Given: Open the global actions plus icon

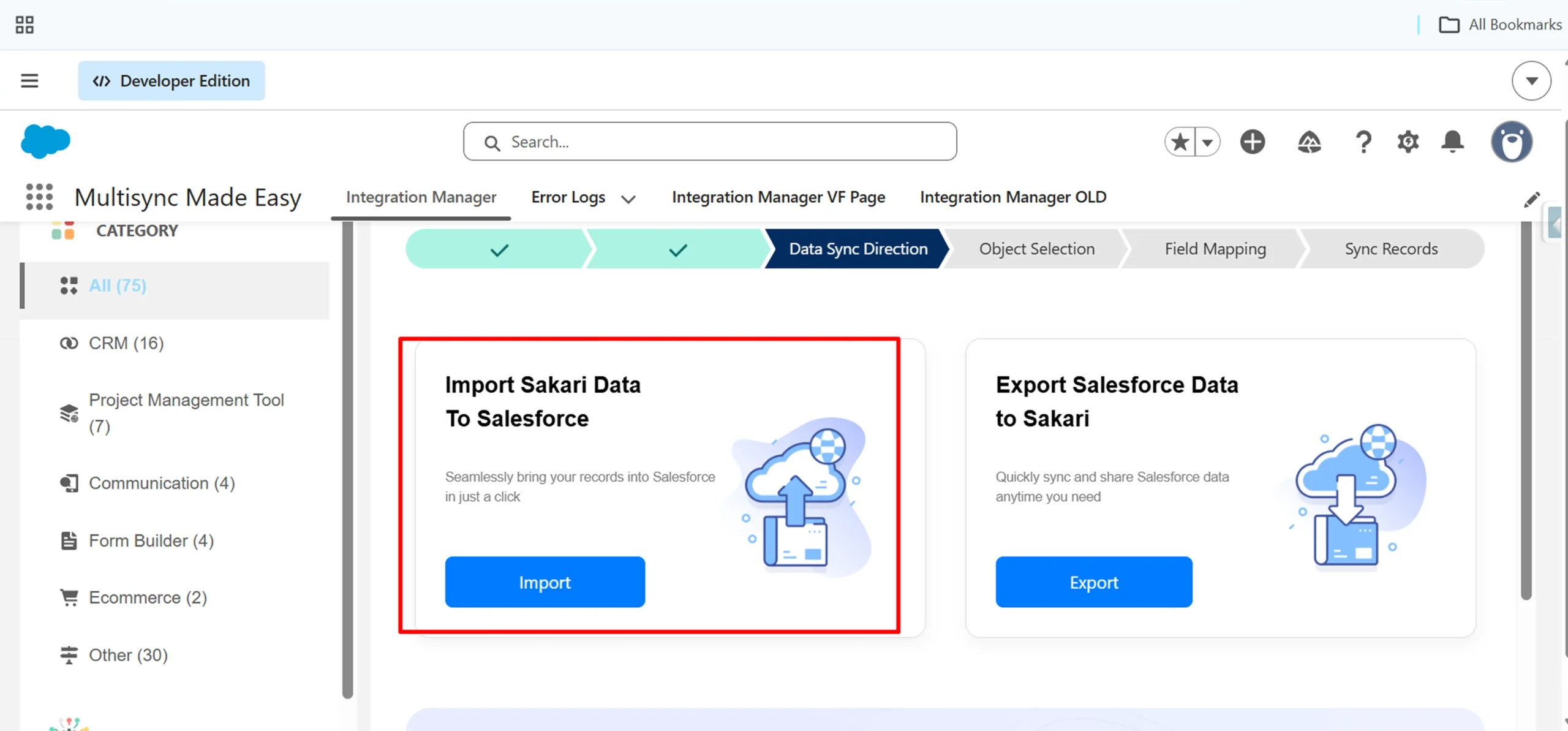Looking at the screenshot, I should pyautogui.click(x=1253, y=142).
